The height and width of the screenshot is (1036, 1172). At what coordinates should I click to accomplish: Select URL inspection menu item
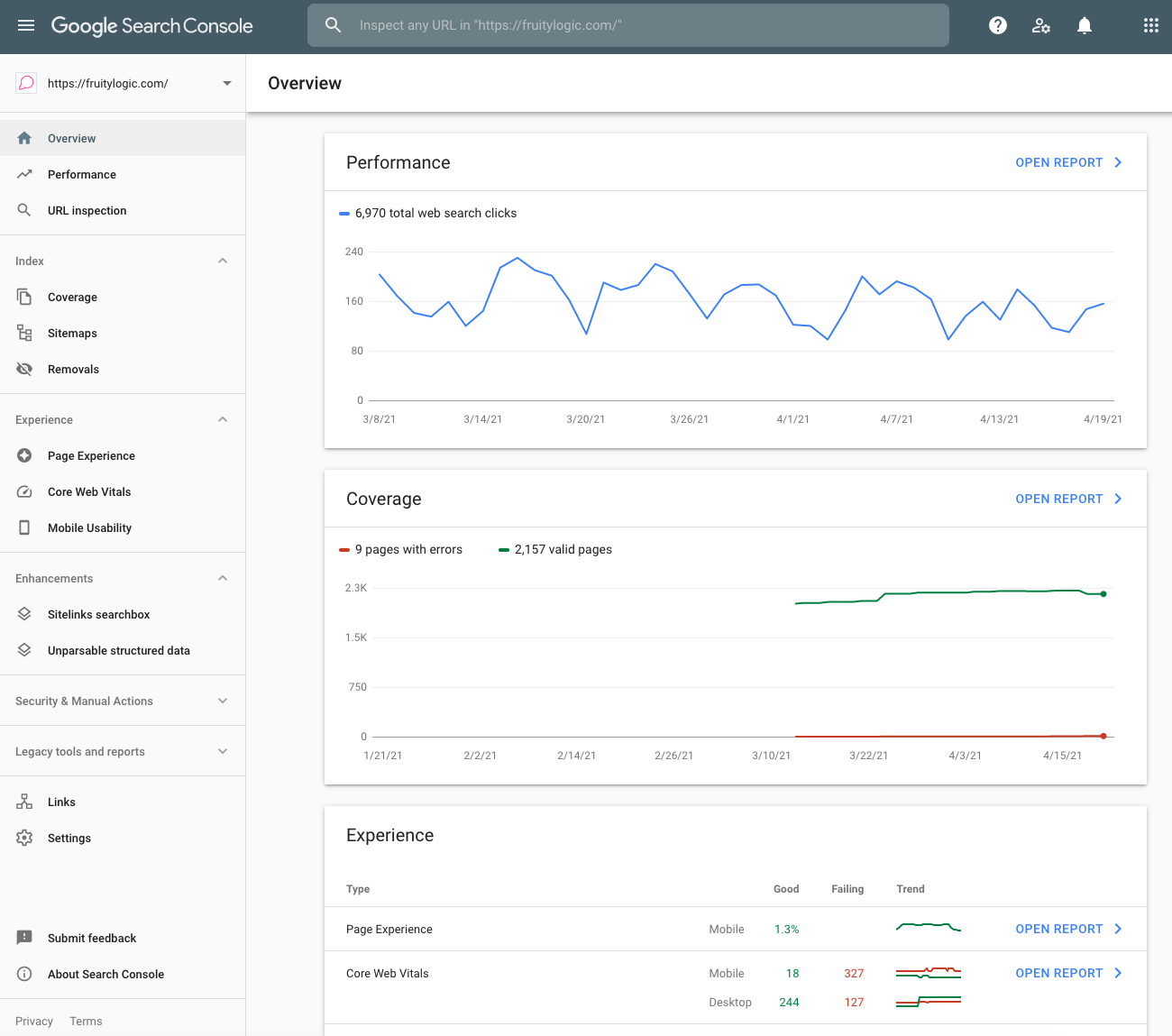[x=123, y=210]
